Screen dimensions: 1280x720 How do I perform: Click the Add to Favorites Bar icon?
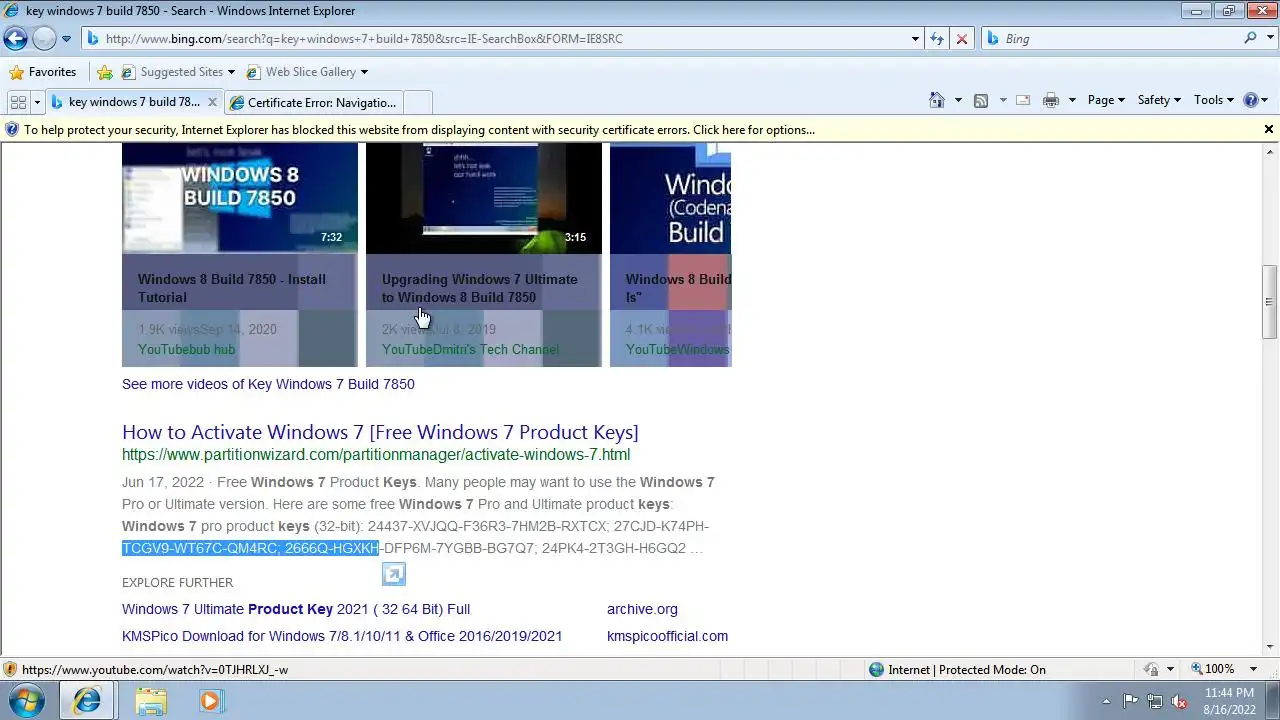105,72
